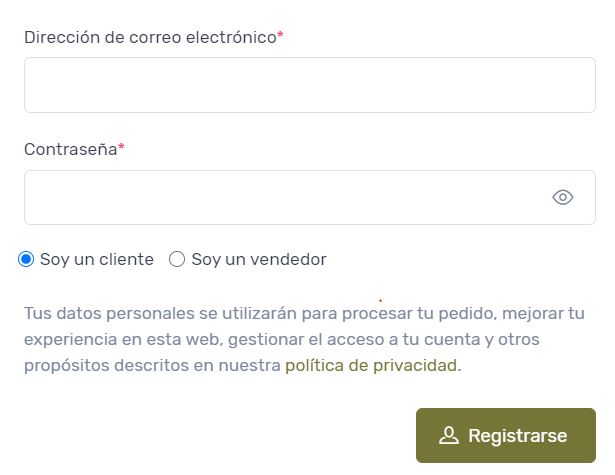This screenshot has height=475, width=615.
Task: Focus the email address input field
Action: tap(310, 85)
